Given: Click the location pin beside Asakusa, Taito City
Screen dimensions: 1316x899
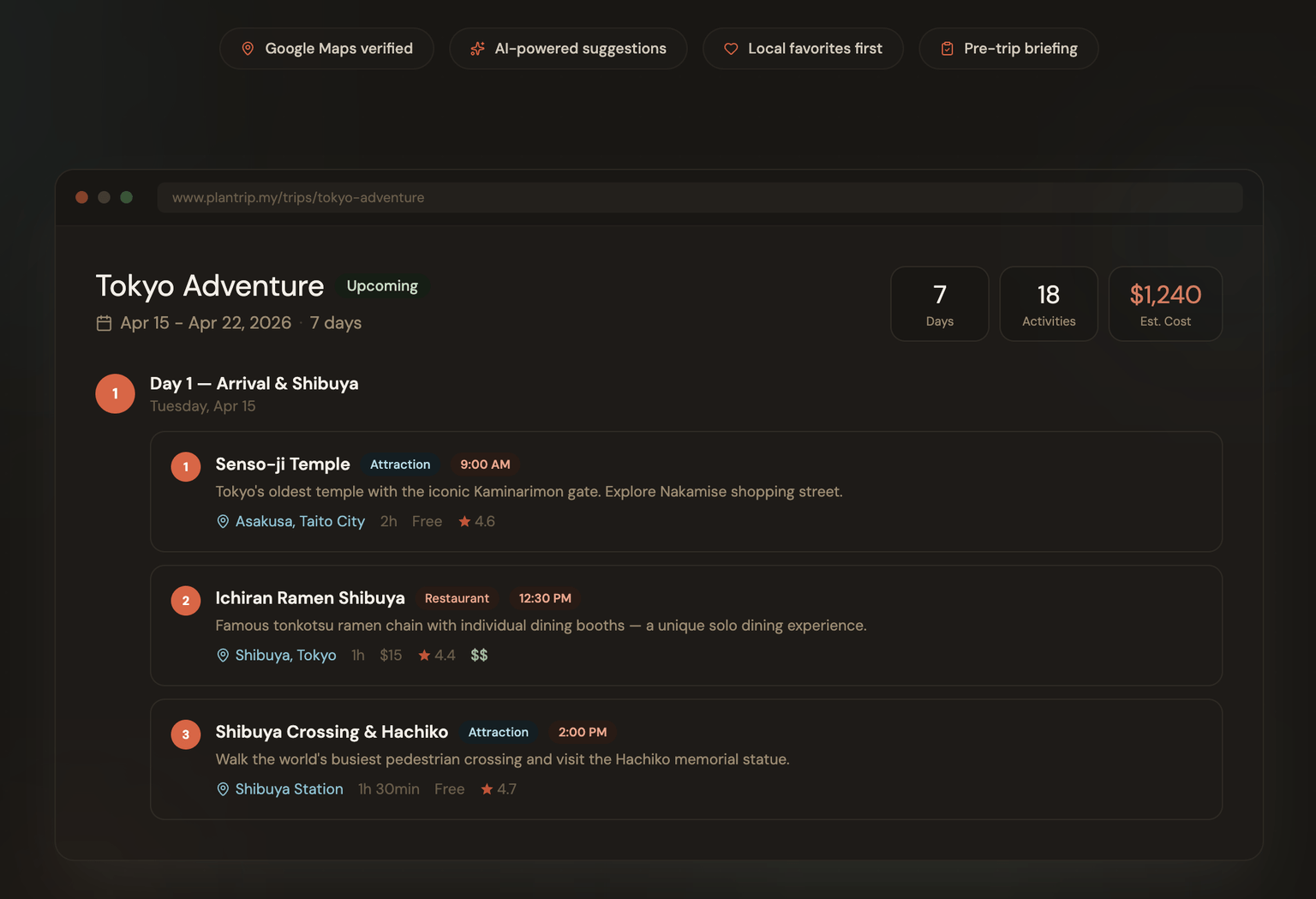Looking at the screenshot, I should click(x=223, y=521).
